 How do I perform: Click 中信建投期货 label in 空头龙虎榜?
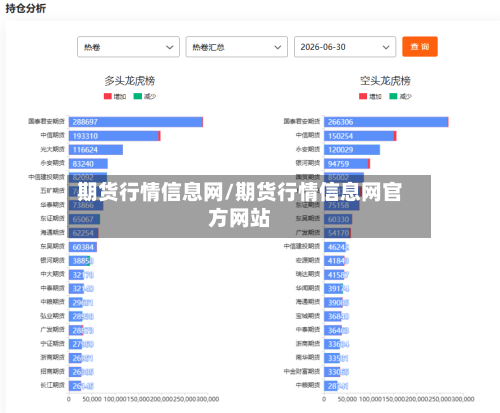point(302,246)
